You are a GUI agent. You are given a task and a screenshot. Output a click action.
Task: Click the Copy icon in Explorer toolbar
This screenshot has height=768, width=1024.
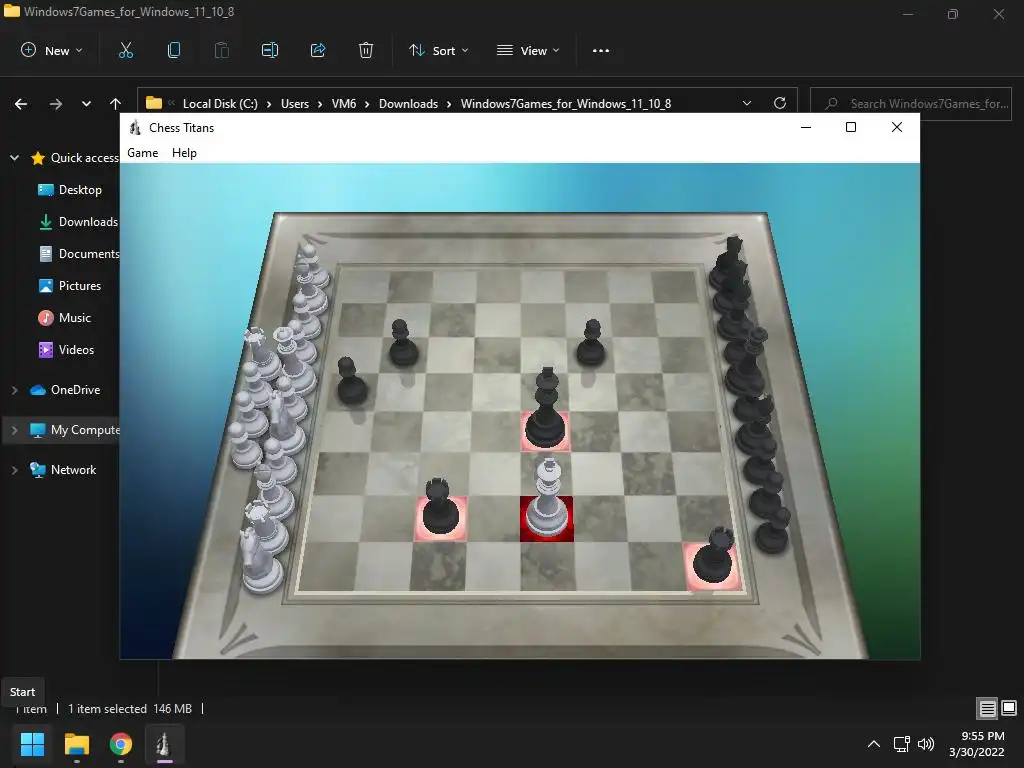click(174, 50)
